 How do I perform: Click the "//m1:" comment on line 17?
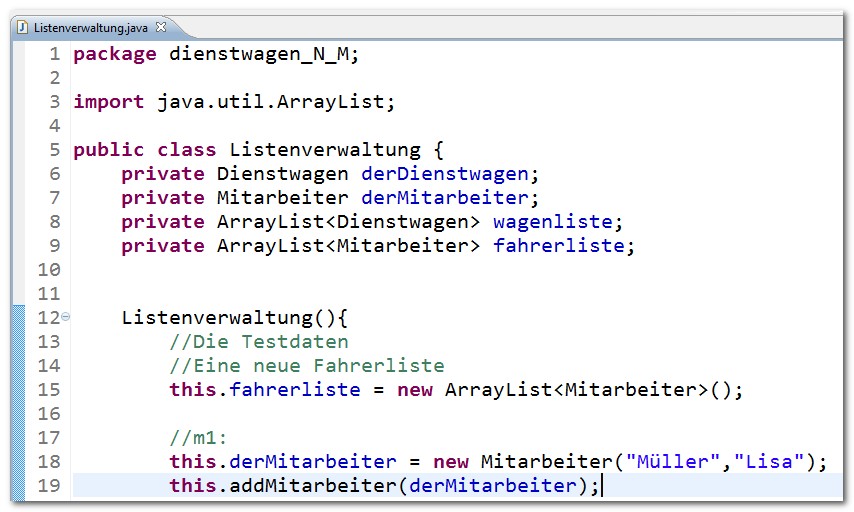pyautogui.click(x=199, y=438)
